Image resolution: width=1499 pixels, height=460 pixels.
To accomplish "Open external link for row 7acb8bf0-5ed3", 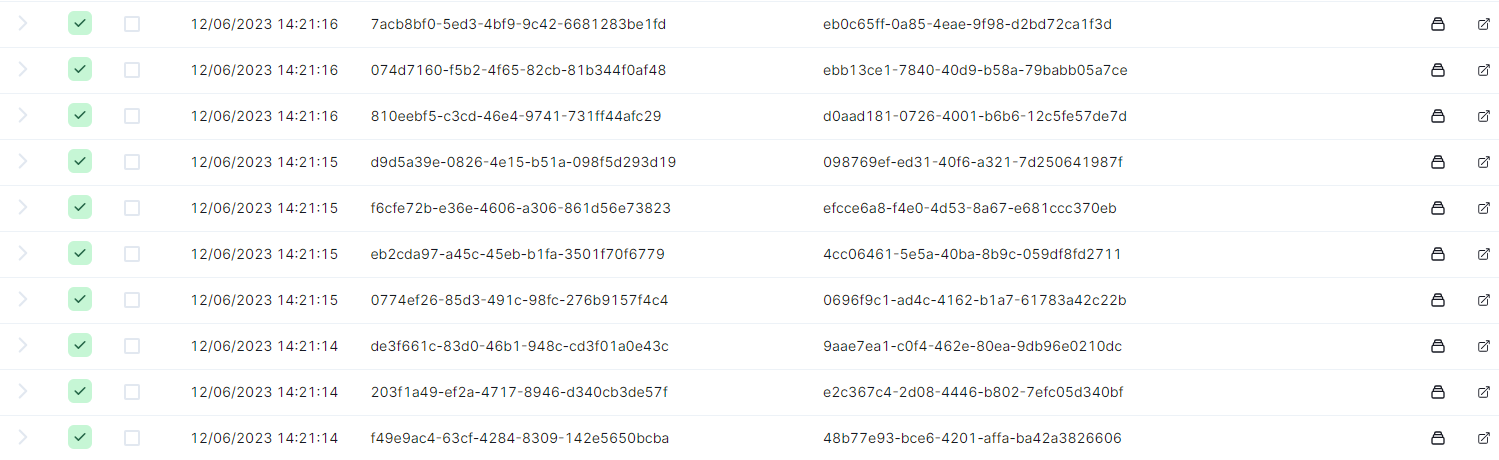I will tap(1483, 24).
